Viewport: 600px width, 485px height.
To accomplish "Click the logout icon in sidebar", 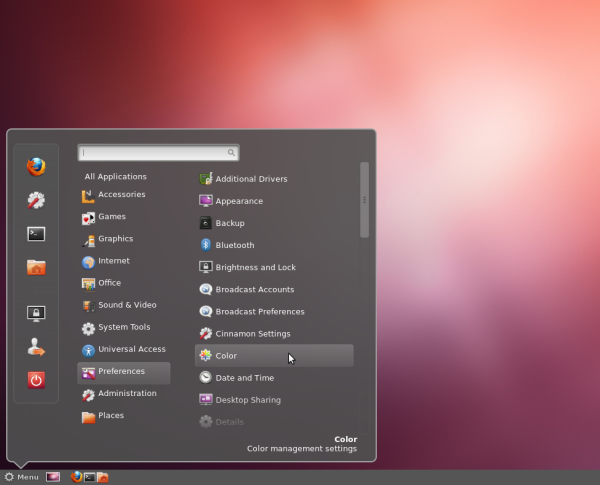I will tap(36, 347).
